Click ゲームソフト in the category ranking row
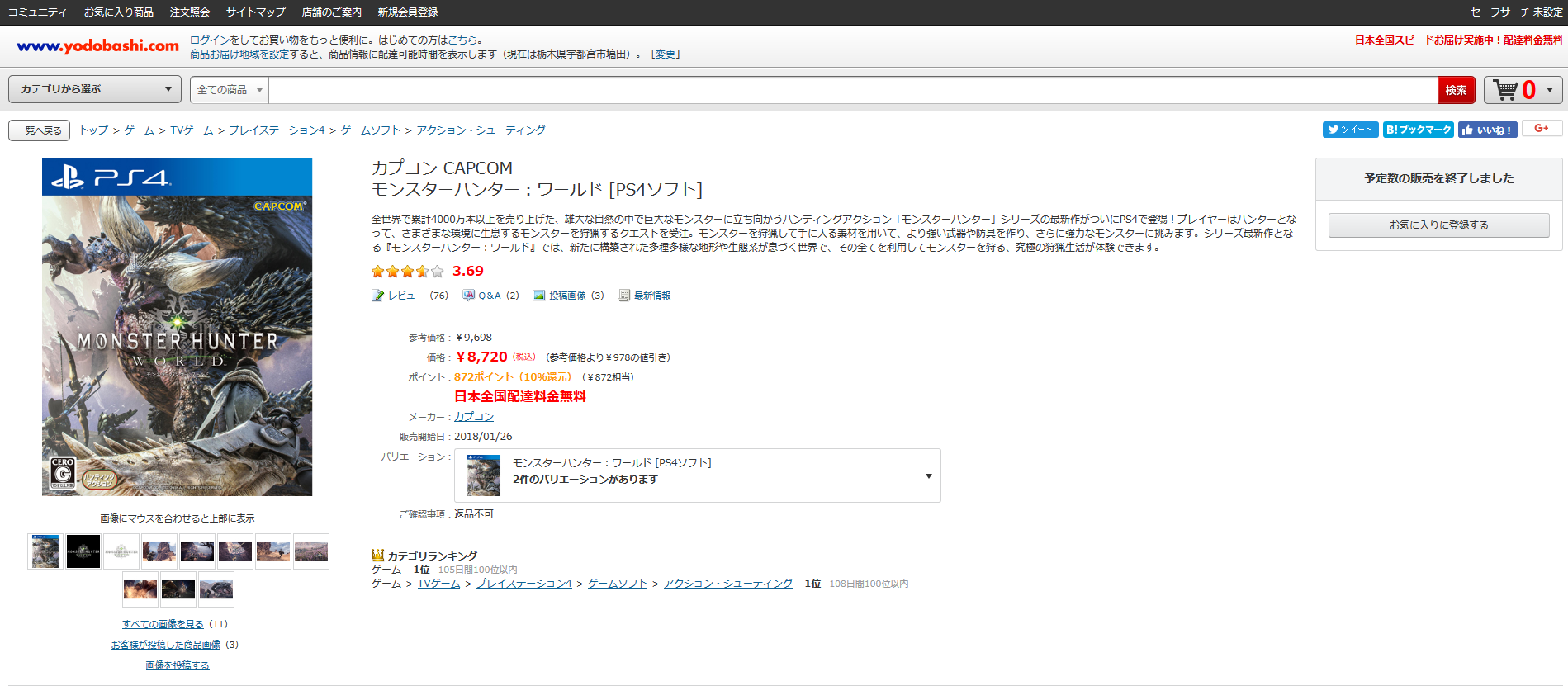The width and height of the screenshot is (1568, 686). click(x=618, y=584)
